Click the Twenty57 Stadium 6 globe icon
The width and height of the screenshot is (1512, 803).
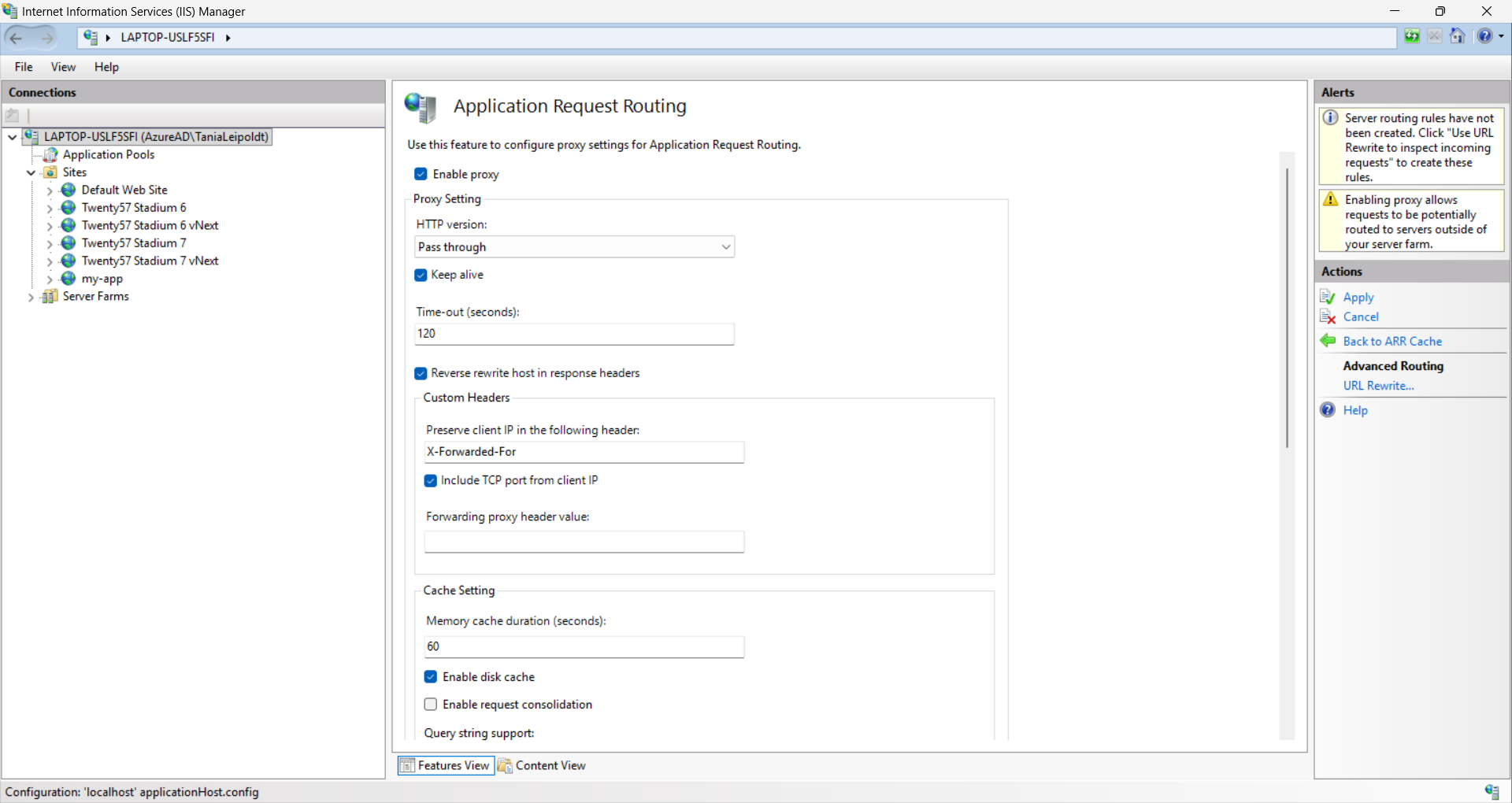pos(69,208)
